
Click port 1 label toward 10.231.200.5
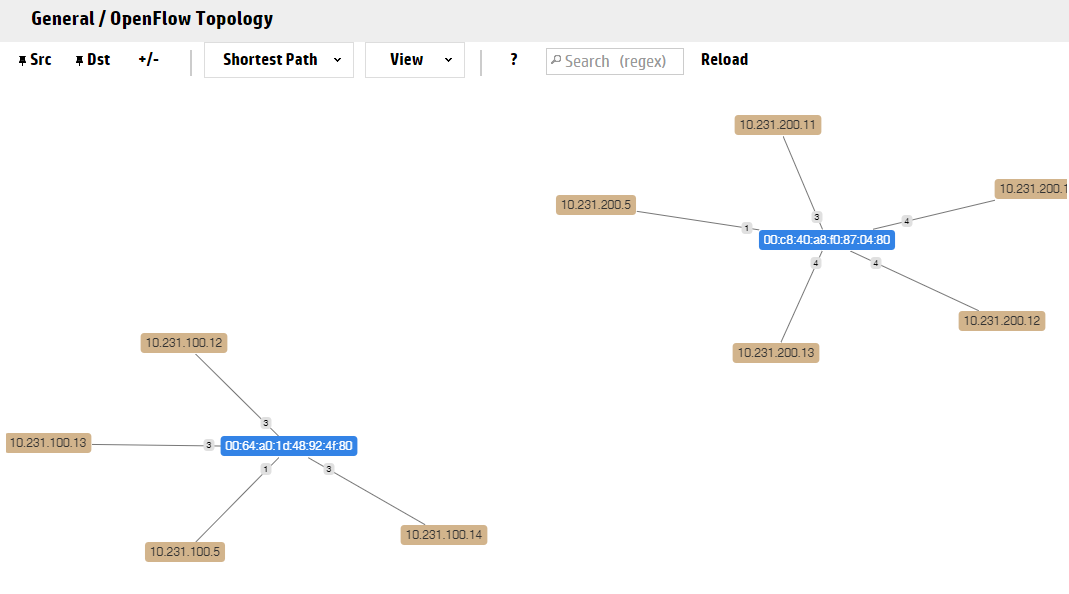click(x=747, y=228)
